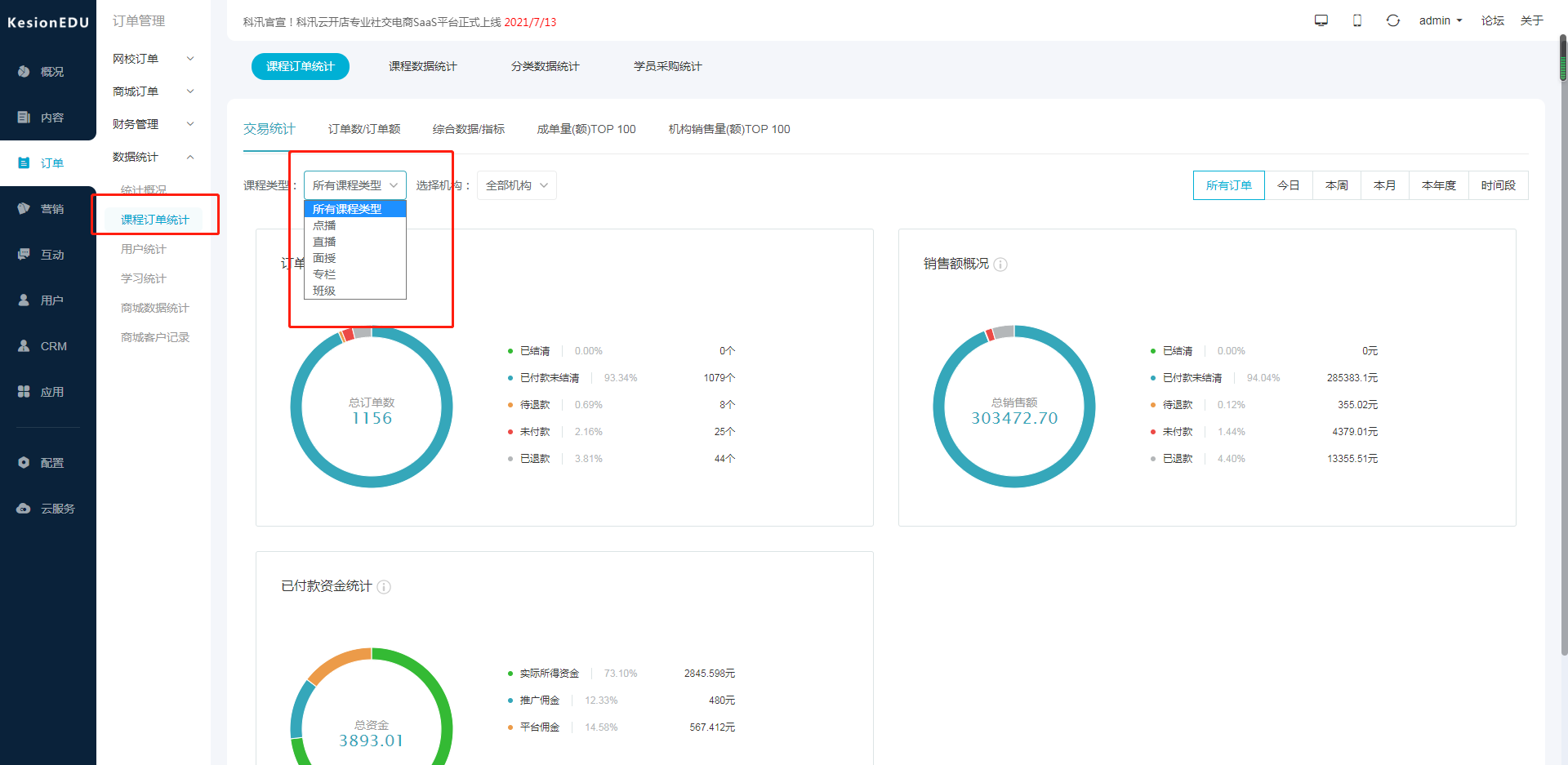Open the 全部机构 institution dropdown
The width and height of the screenshot is (1568, 765).
(517, 185)
